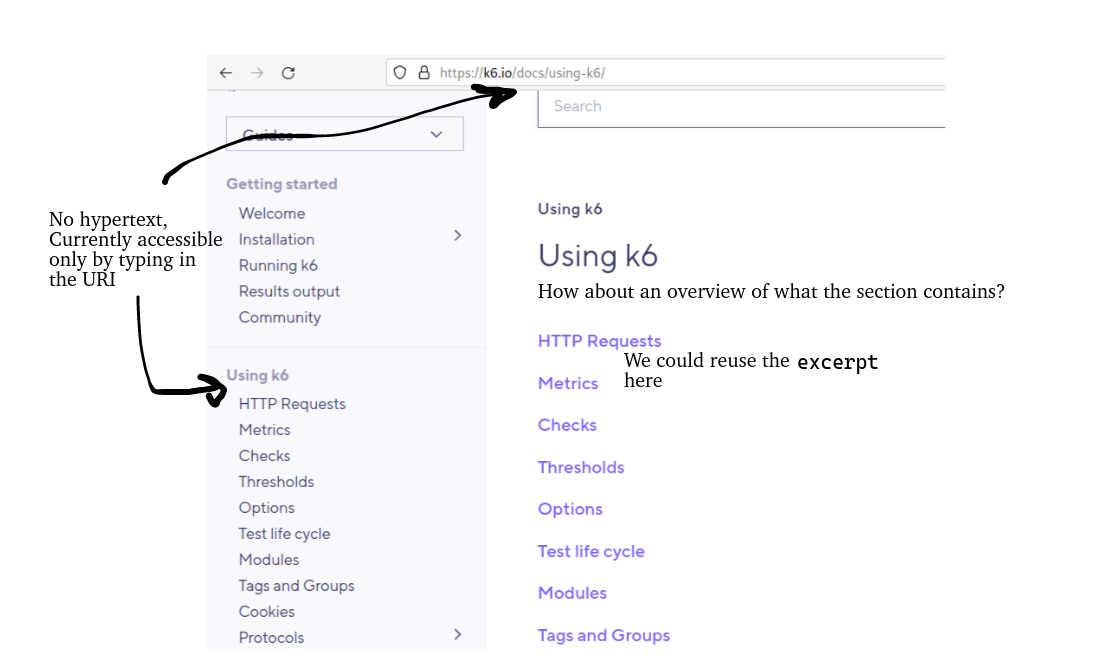Follow the HTTP Requests page link

(x=599, y=341)
